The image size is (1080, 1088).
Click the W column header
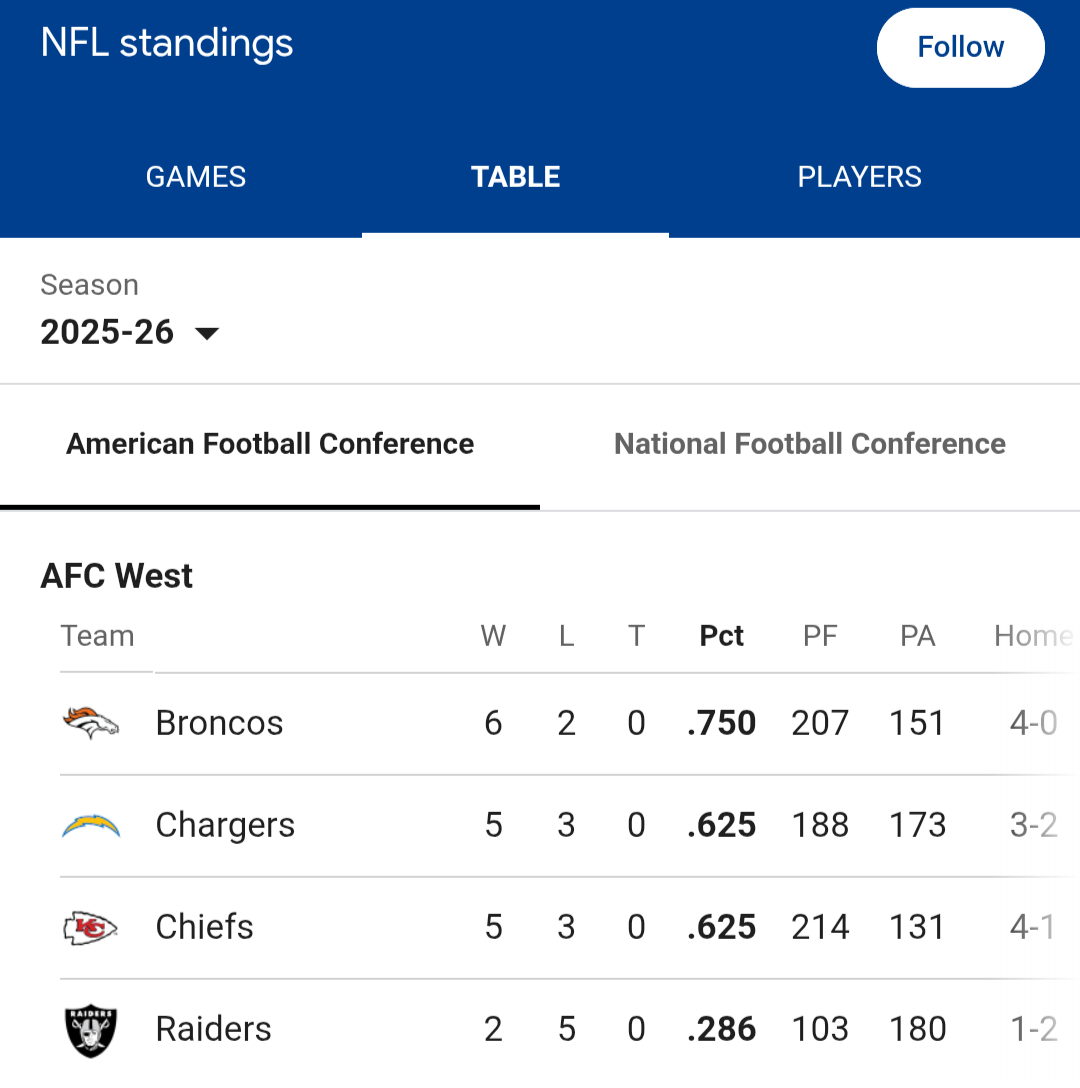(493, 636)
